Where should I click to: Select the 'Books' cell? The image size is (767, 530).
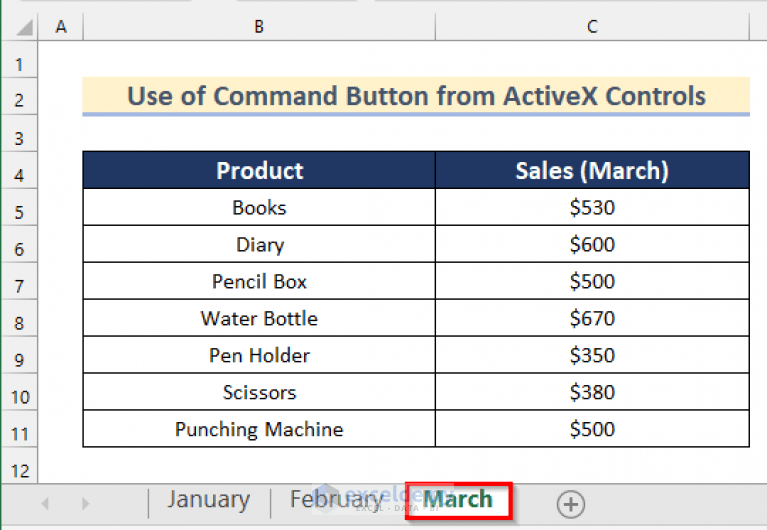coord(259,207)
